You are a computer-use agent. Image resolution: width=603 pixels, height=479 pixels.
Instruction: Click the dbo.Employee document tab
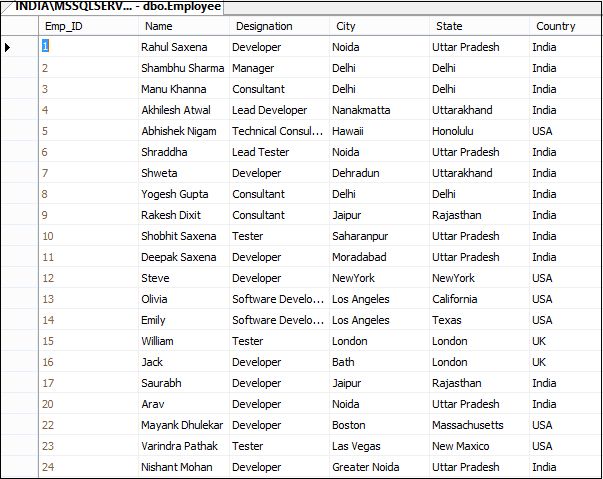pos(118,6)
